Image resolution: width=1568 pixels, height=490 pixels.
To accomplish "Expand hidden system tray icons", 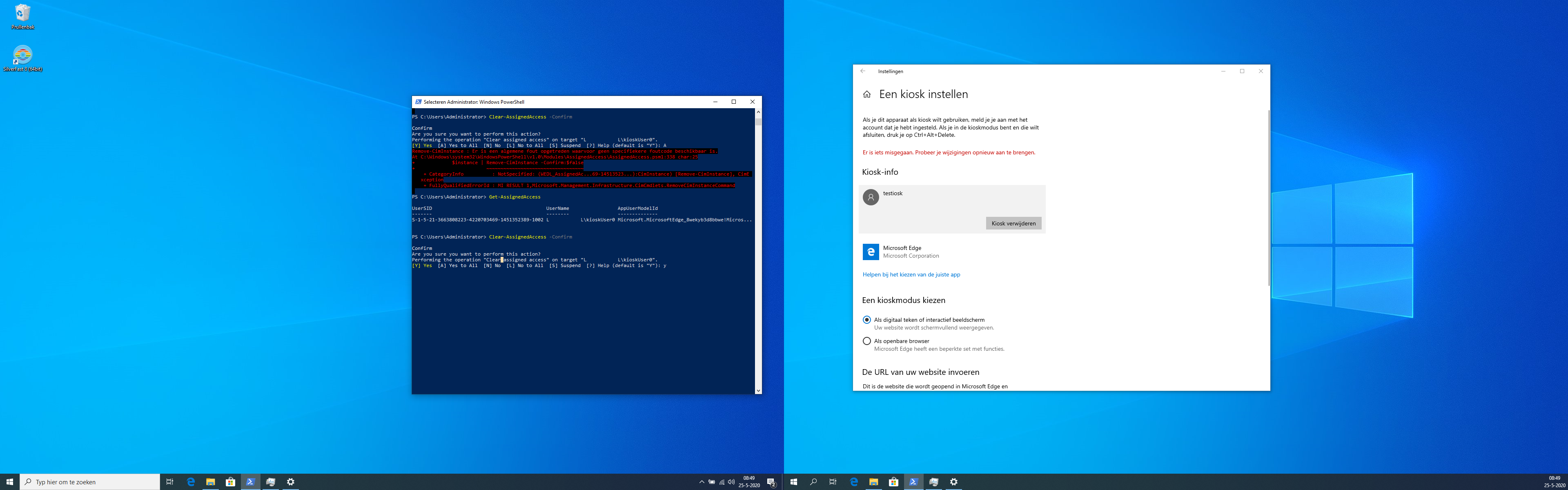I will tap(701, 482).
